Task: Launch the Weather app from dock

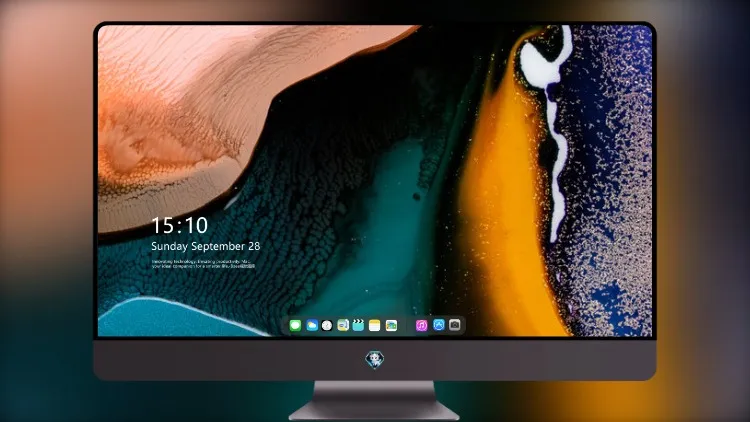Action: (312, 325)
